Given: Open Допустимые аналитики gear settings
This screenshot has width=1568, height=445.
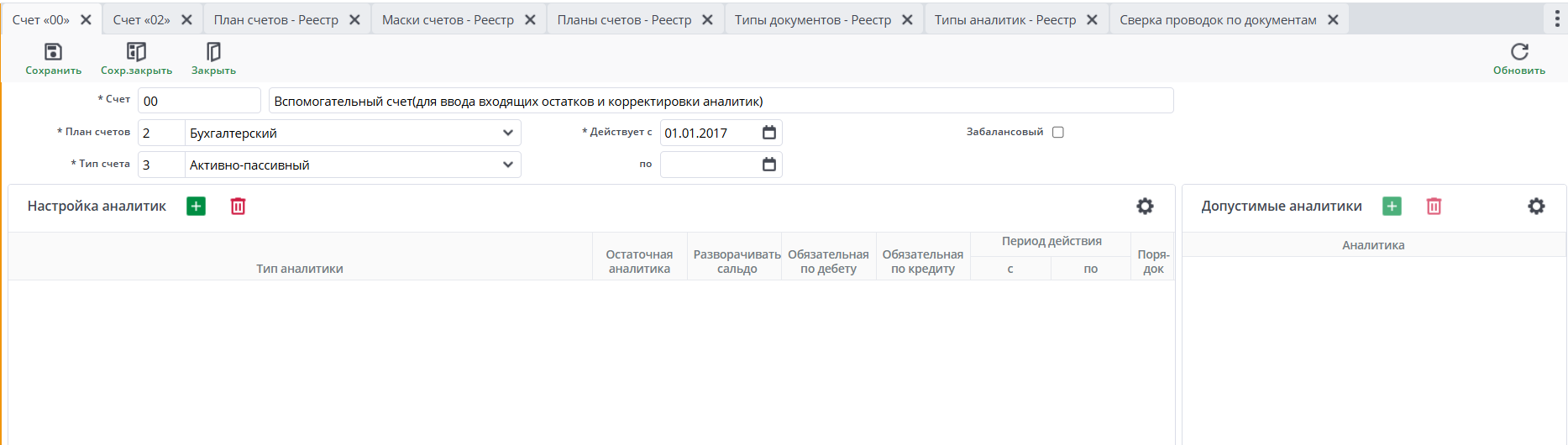Looking at the screenshot, I should pos(1536,207).
